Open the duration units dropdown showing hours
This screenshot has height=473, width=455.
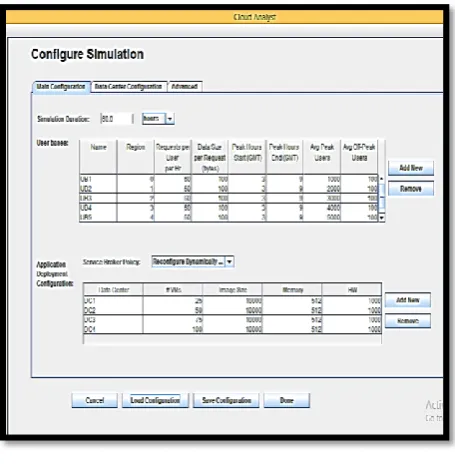(x=158, y=119)
